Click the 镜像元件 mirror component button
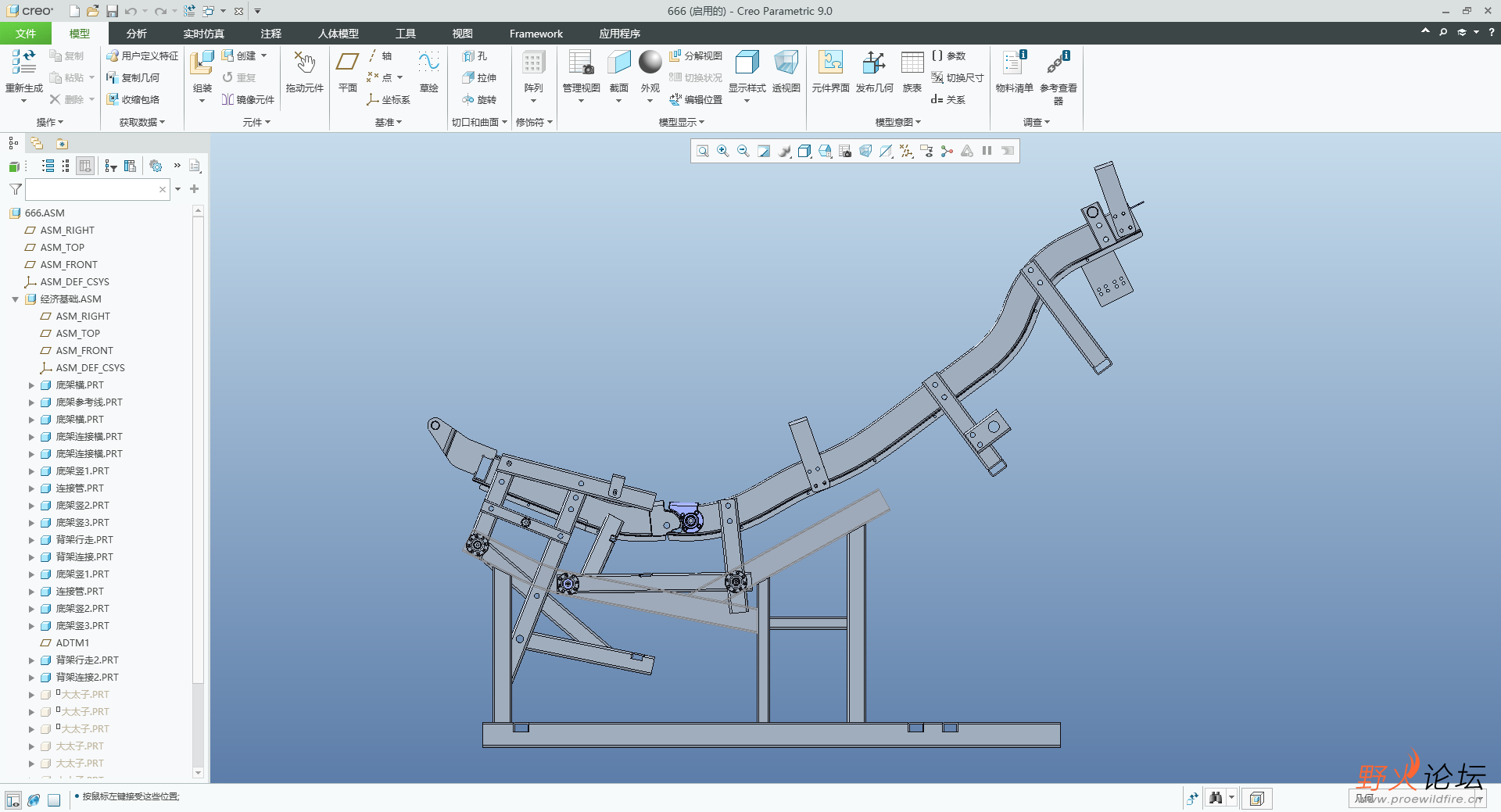This screenshot has width=1501, height=812. click(x=248, y=99)
